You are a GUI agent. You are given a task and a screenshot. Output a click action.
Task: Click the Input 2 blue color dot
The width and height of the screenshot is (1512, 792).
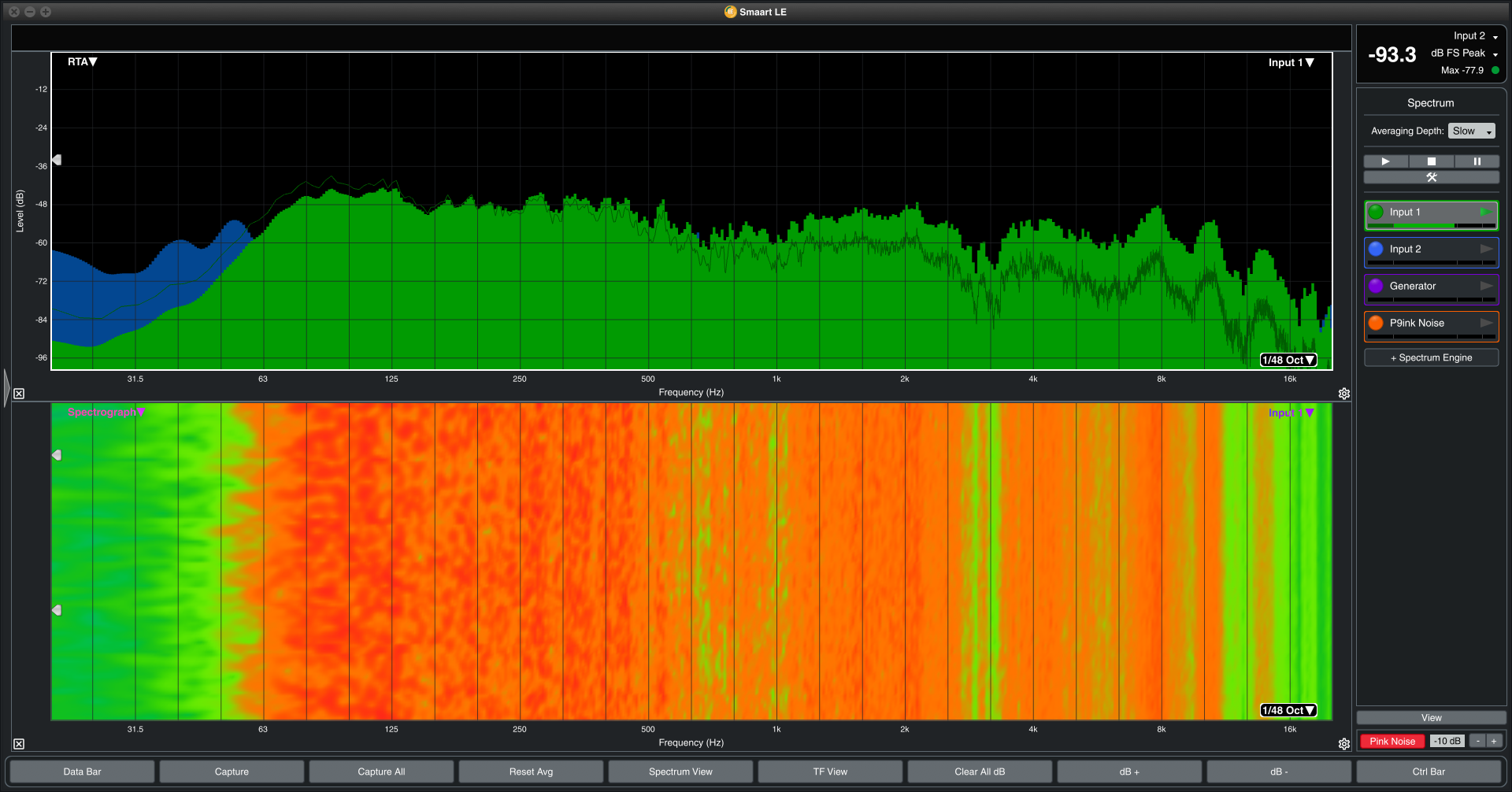pyautogui.click(x=1376, y=249)
